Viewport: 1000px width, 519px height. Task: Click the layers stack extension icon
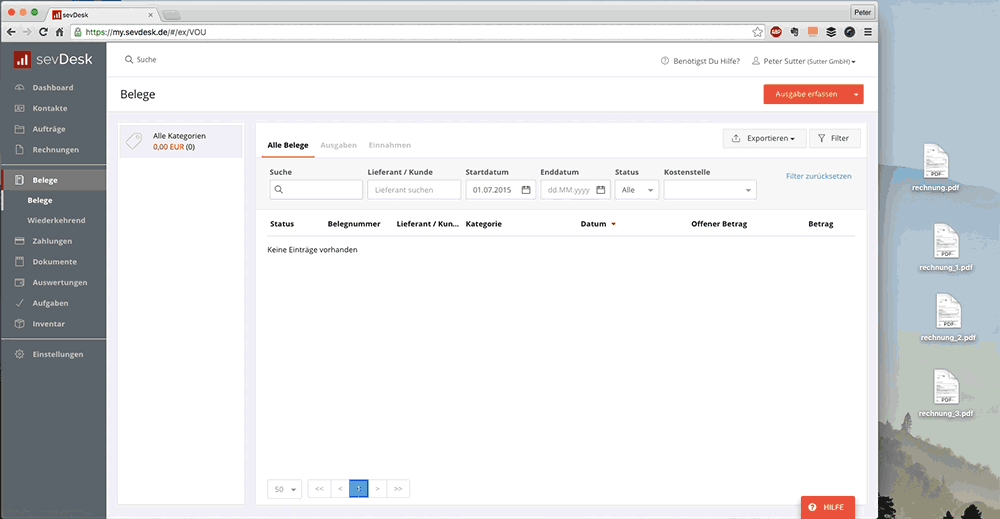click(831, 32)
